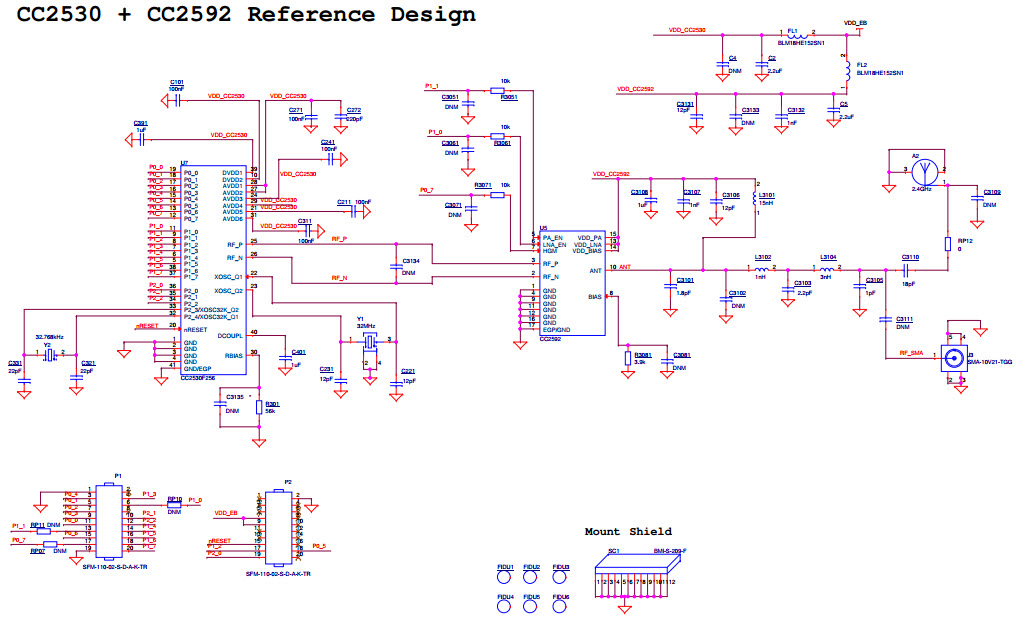Select the Mount Shield section label

[x=630, y=531]
